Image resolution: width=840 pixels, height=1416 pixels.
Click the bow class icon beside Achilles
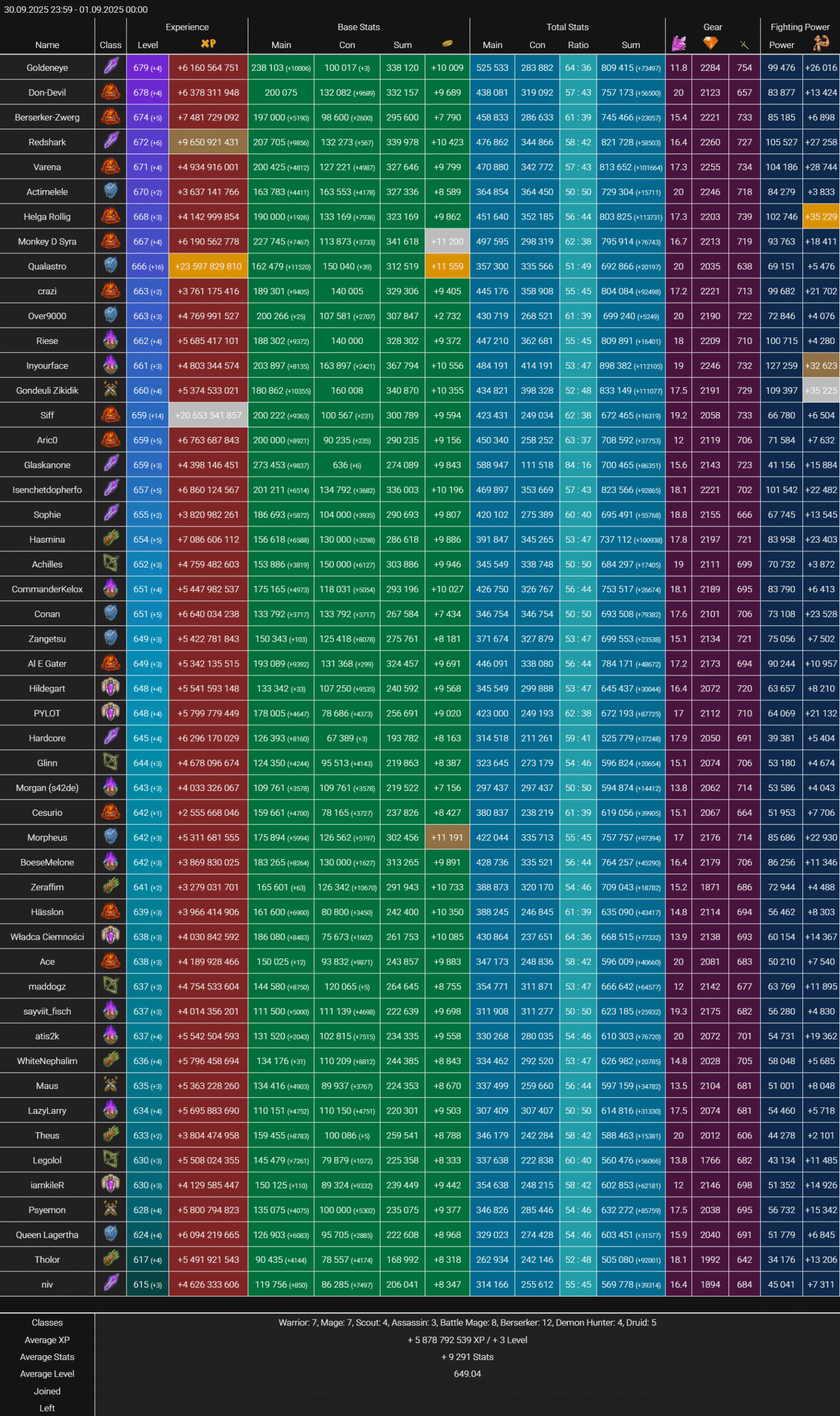pyautogui.click(x=111, y=564)
